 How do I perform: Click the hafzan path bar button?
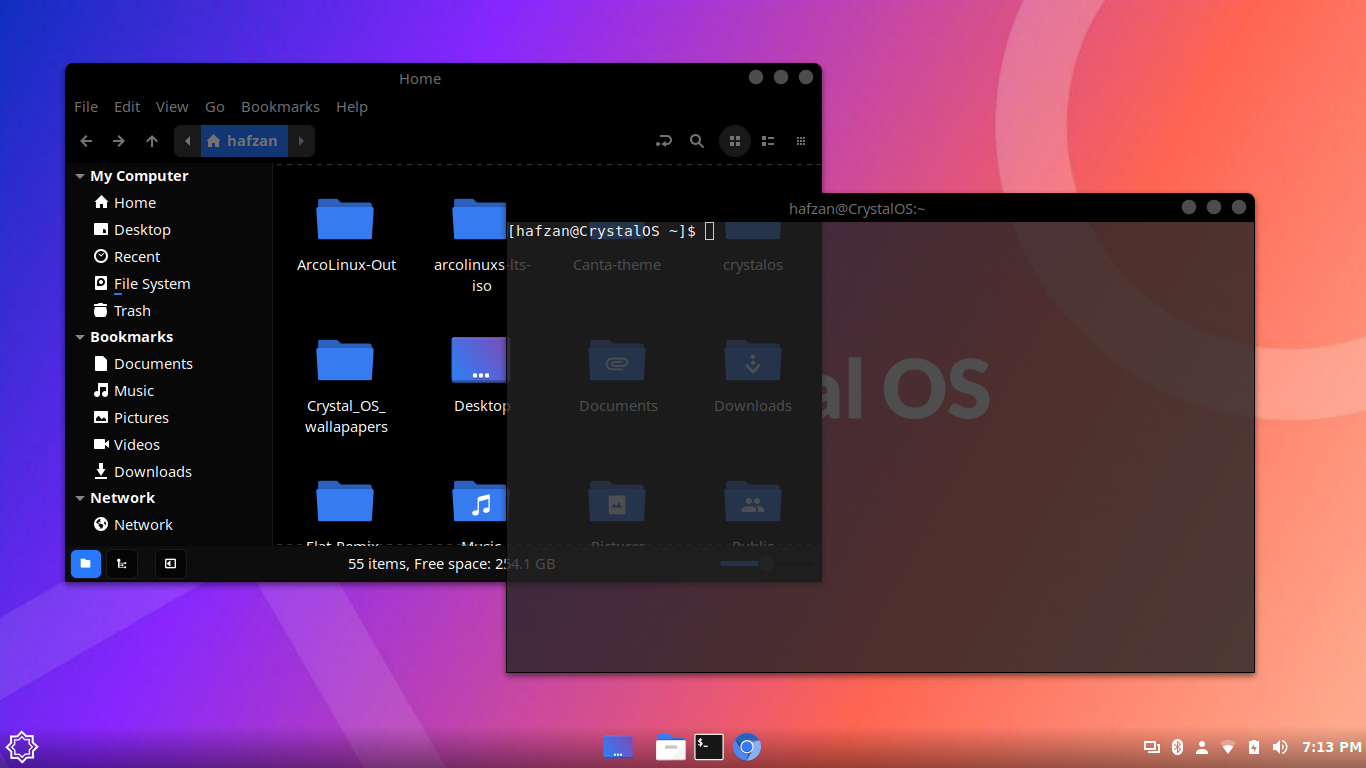pos(244,141)
